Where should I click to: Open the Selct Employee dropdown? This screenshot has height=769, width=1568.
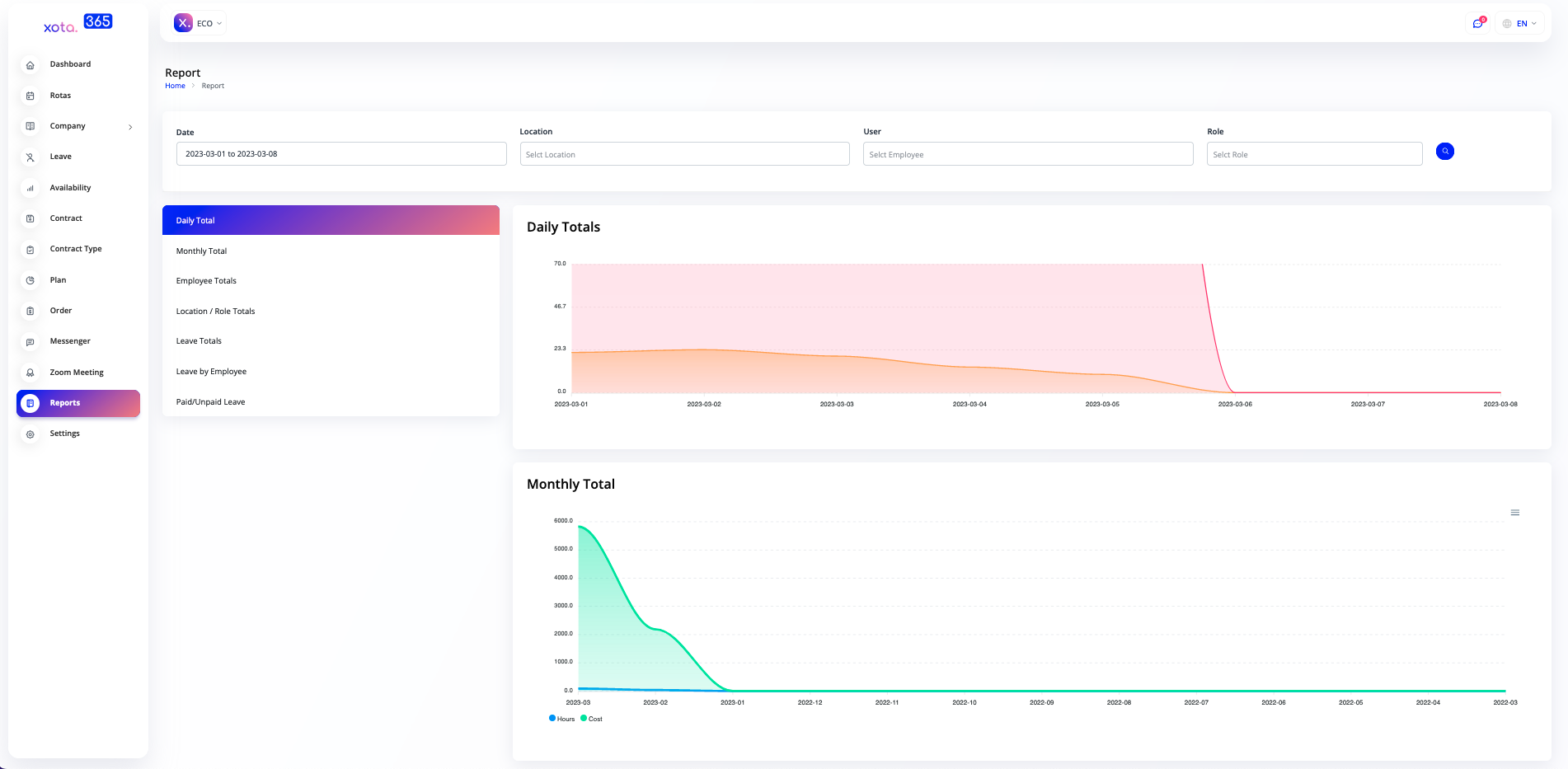click(1028, 154)
